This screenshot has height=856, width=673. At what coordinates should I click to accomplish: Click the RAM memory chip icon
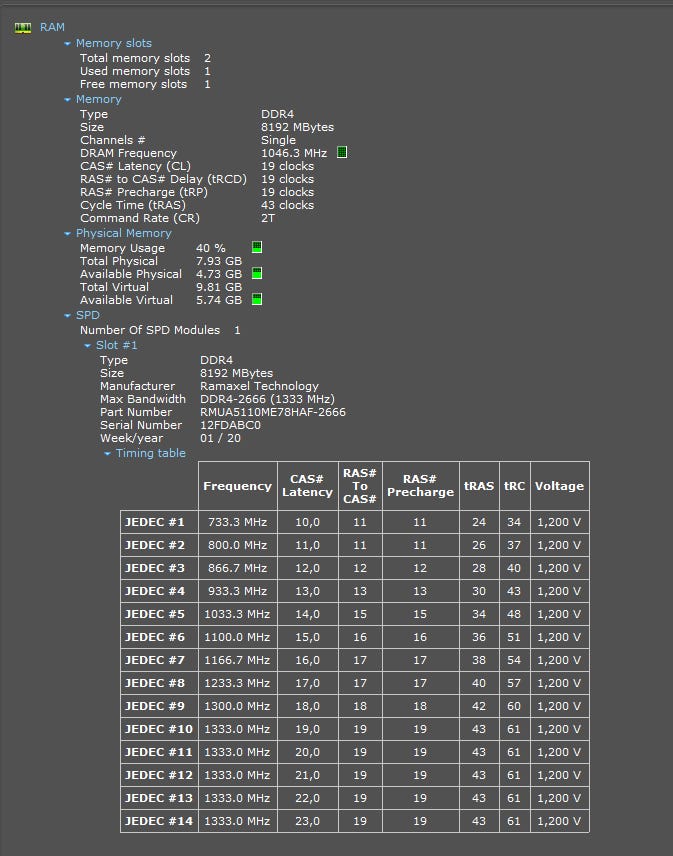(23, 28)
